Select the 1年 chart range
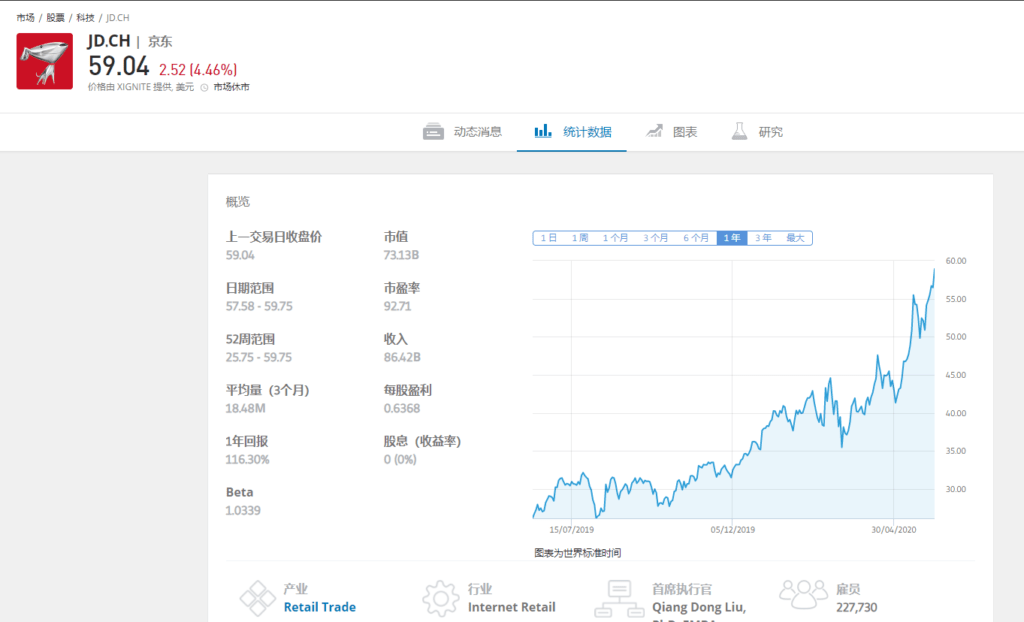1024x622 pixels. point(731,238)
